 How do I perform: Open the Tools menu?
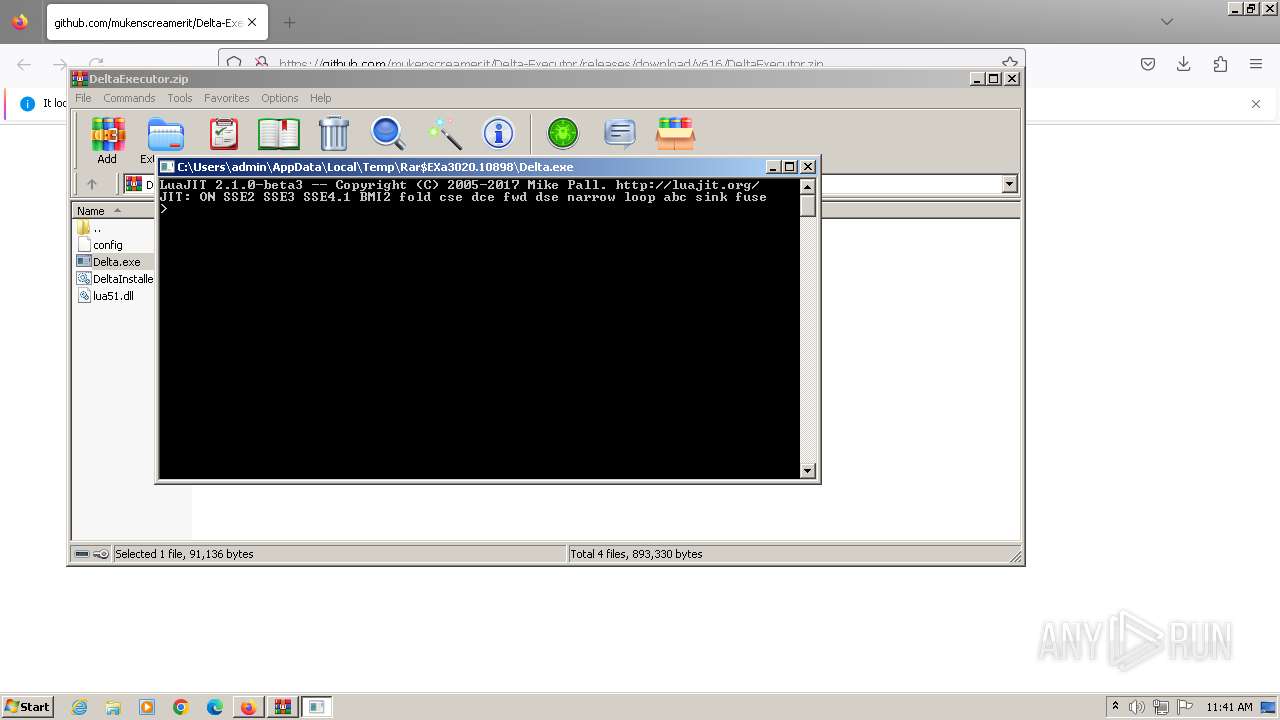pos(180,98)
